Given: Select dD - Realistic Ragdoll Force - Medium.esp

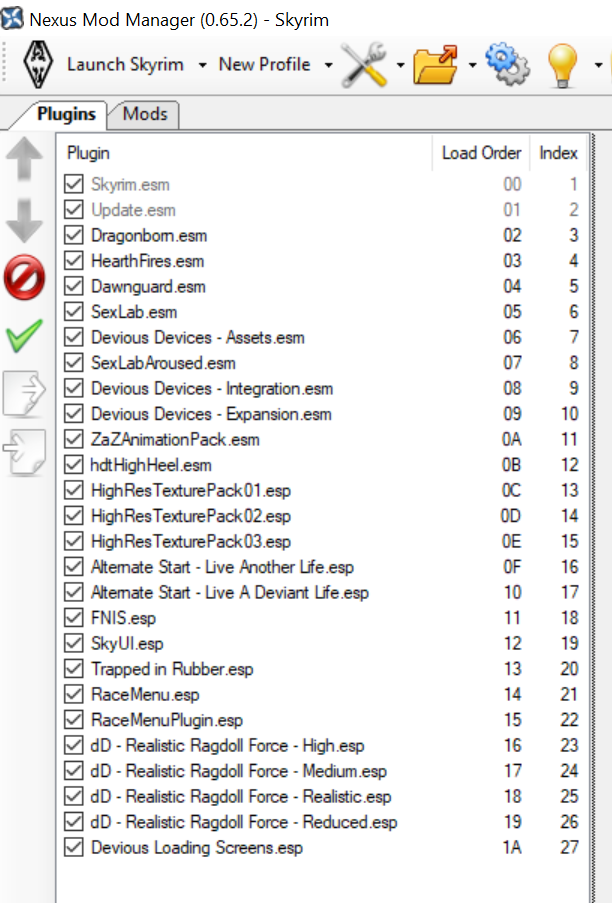Looking at the screenshot, I should click(322, 771).
